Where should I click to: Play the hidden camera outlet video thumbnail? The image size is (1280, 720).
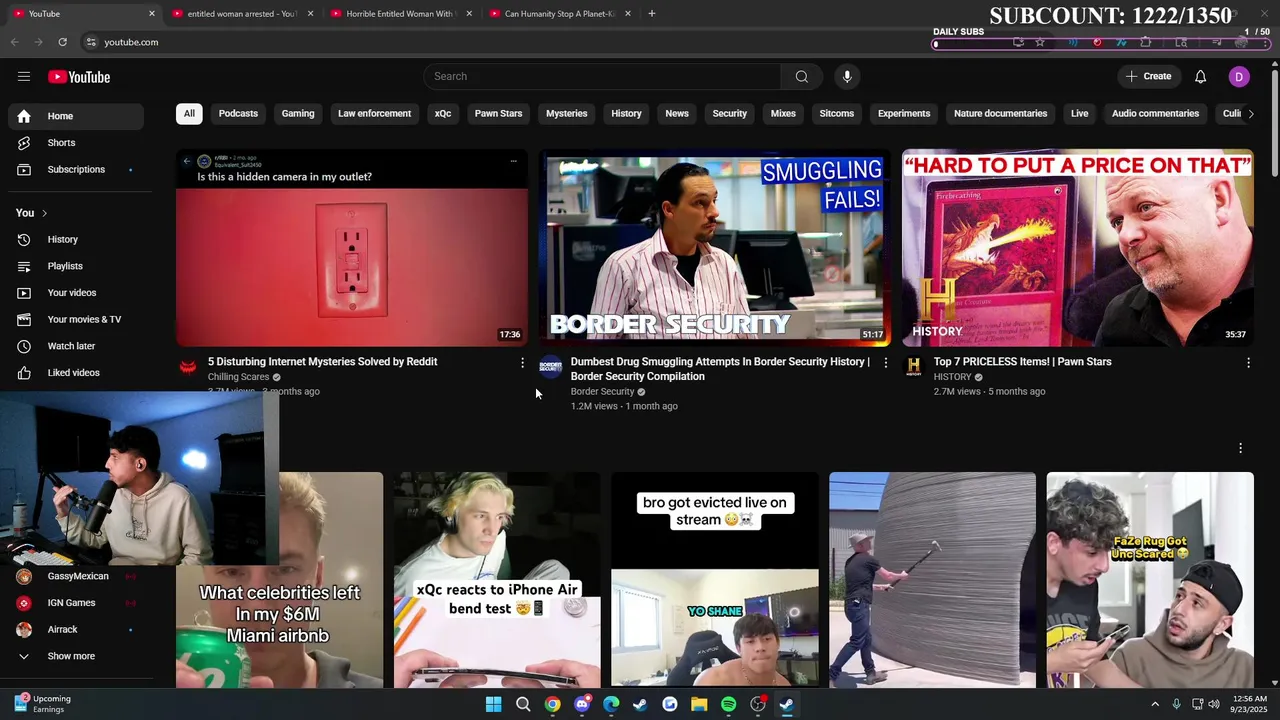click(x=352, y=248)
